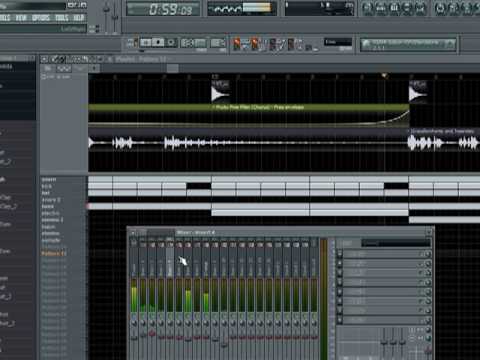Mute mixer Insert 3 track
480x360 pixels.
click(x=161, y=315)
